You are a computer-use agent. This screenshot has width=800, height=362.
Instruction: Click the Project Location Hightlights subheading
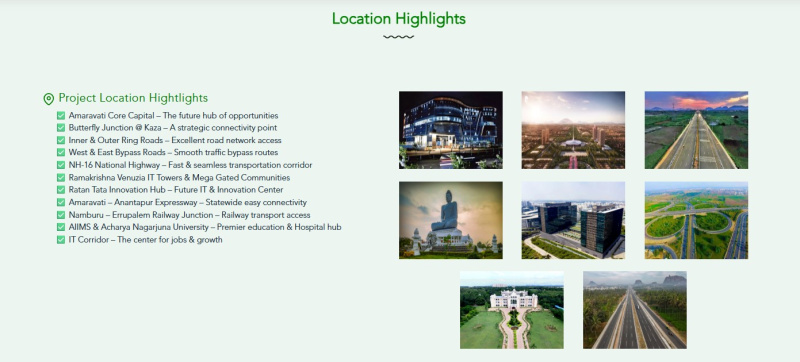[x=133, y=98]
